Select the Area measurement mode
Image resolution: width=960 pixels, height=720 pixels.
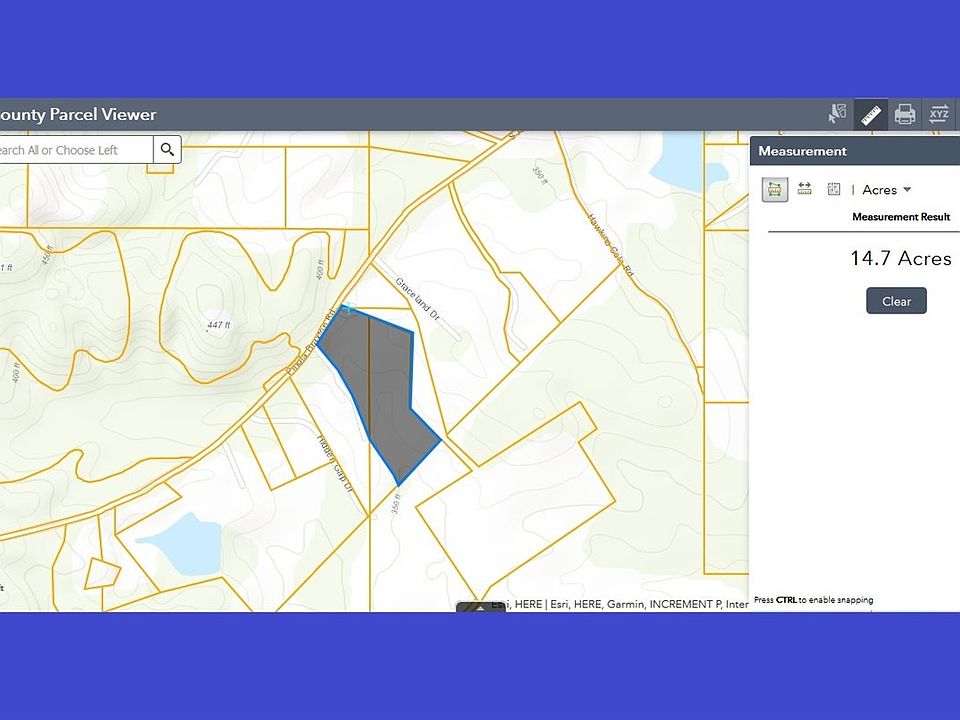pyautogui.click(x=775, y=189)
